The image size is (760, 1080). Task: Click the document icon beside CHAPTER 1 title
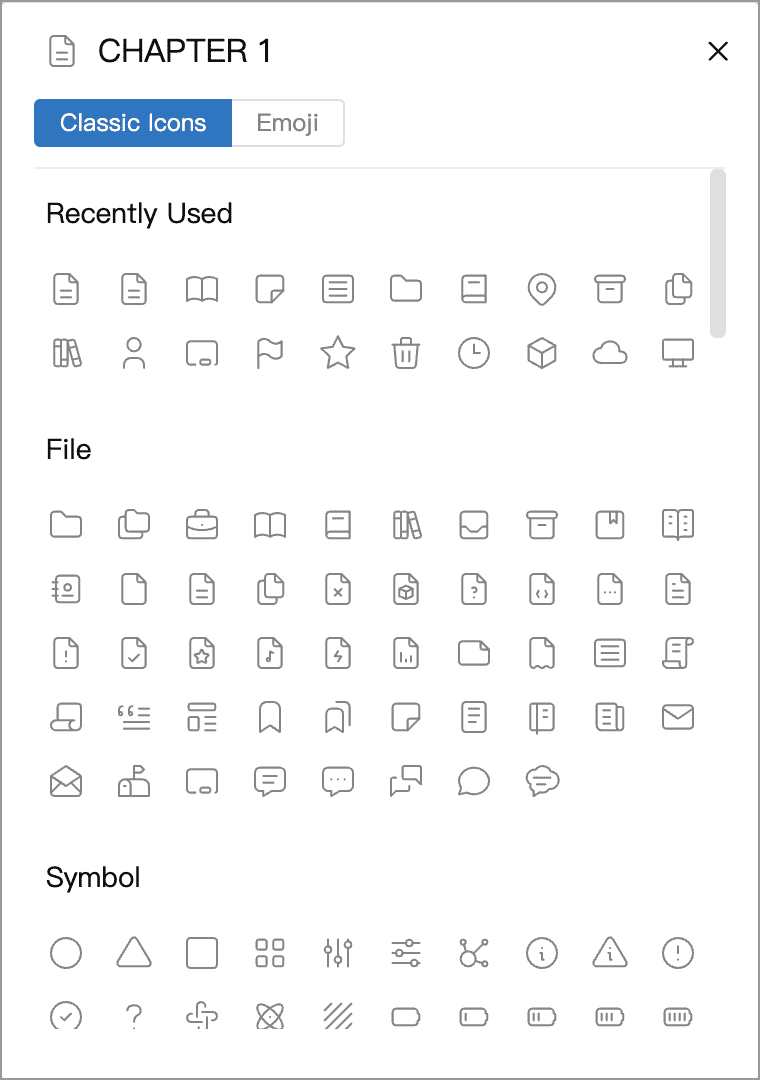pyautogui.click(x=61, y=52)
